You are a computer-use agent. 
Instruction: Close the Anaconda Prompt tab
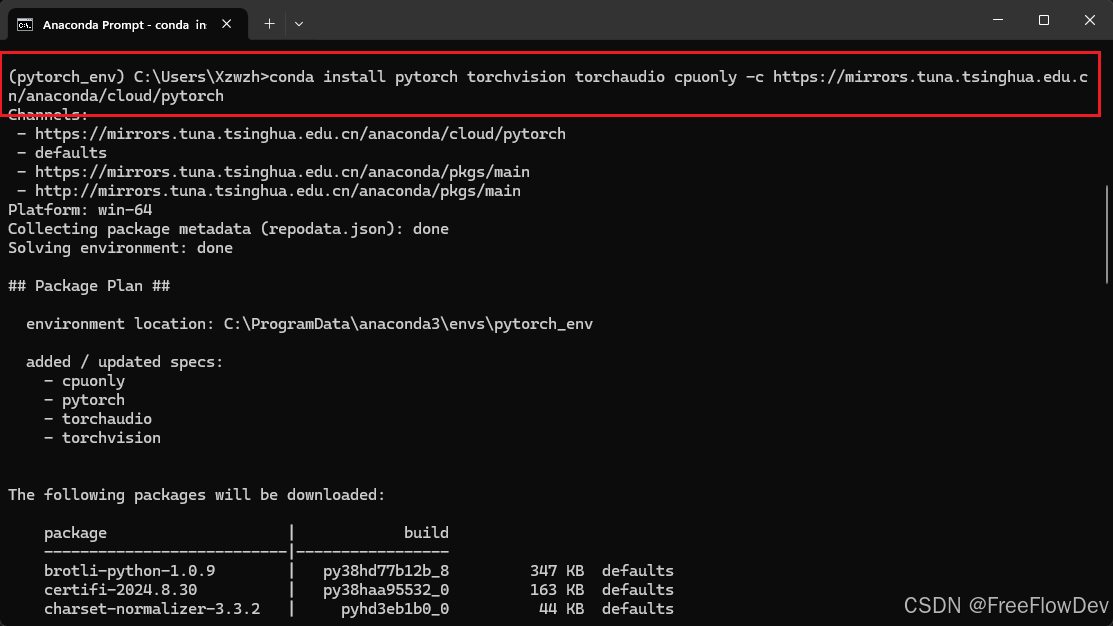(226, 24)
